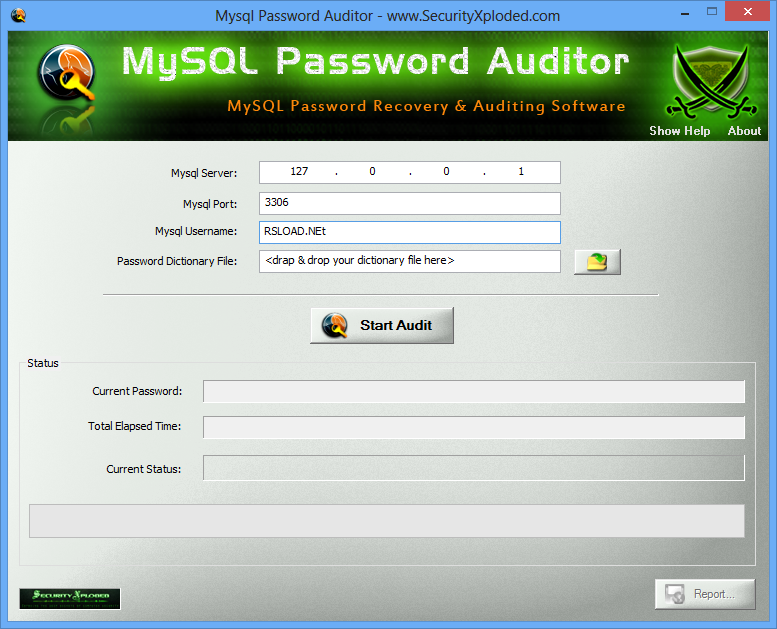
Task: Click the Mysql Server label
Action: 204,173
